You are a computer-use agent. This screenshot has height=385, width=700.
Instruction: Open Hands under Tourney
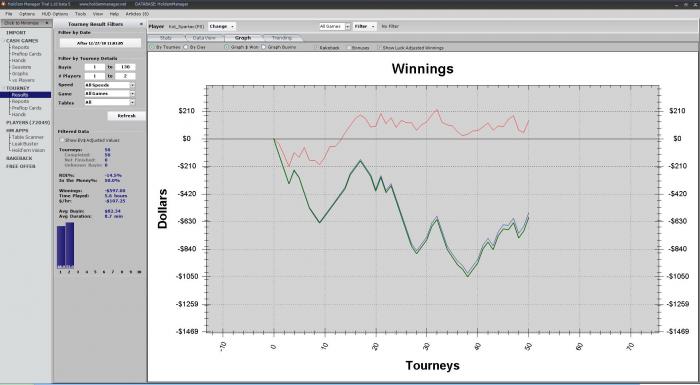point(19,114)
